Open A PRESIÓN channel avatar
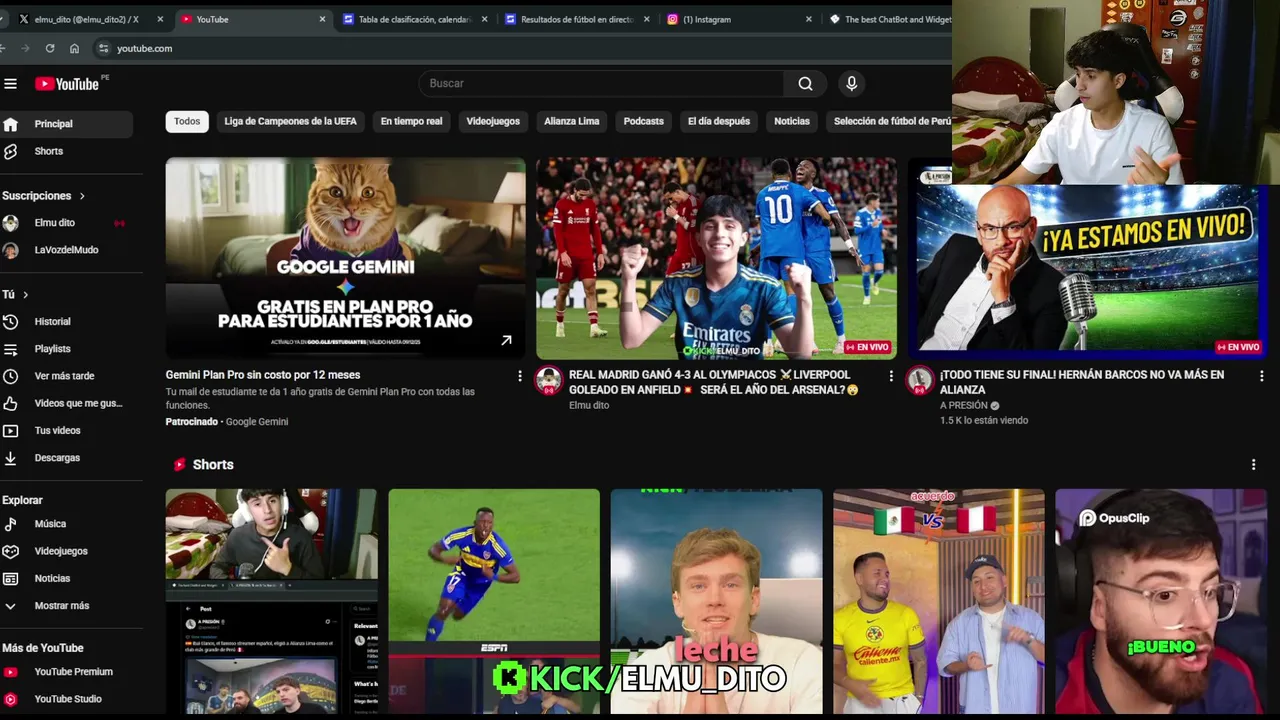 tap(920, 381)
